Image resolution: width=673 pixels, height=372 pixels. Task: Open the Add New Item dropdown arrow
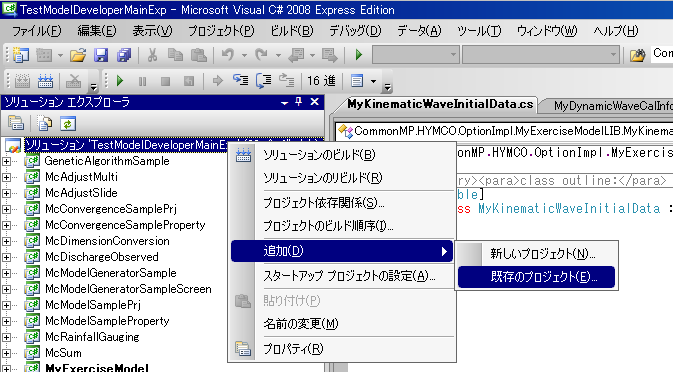point(61,55)
